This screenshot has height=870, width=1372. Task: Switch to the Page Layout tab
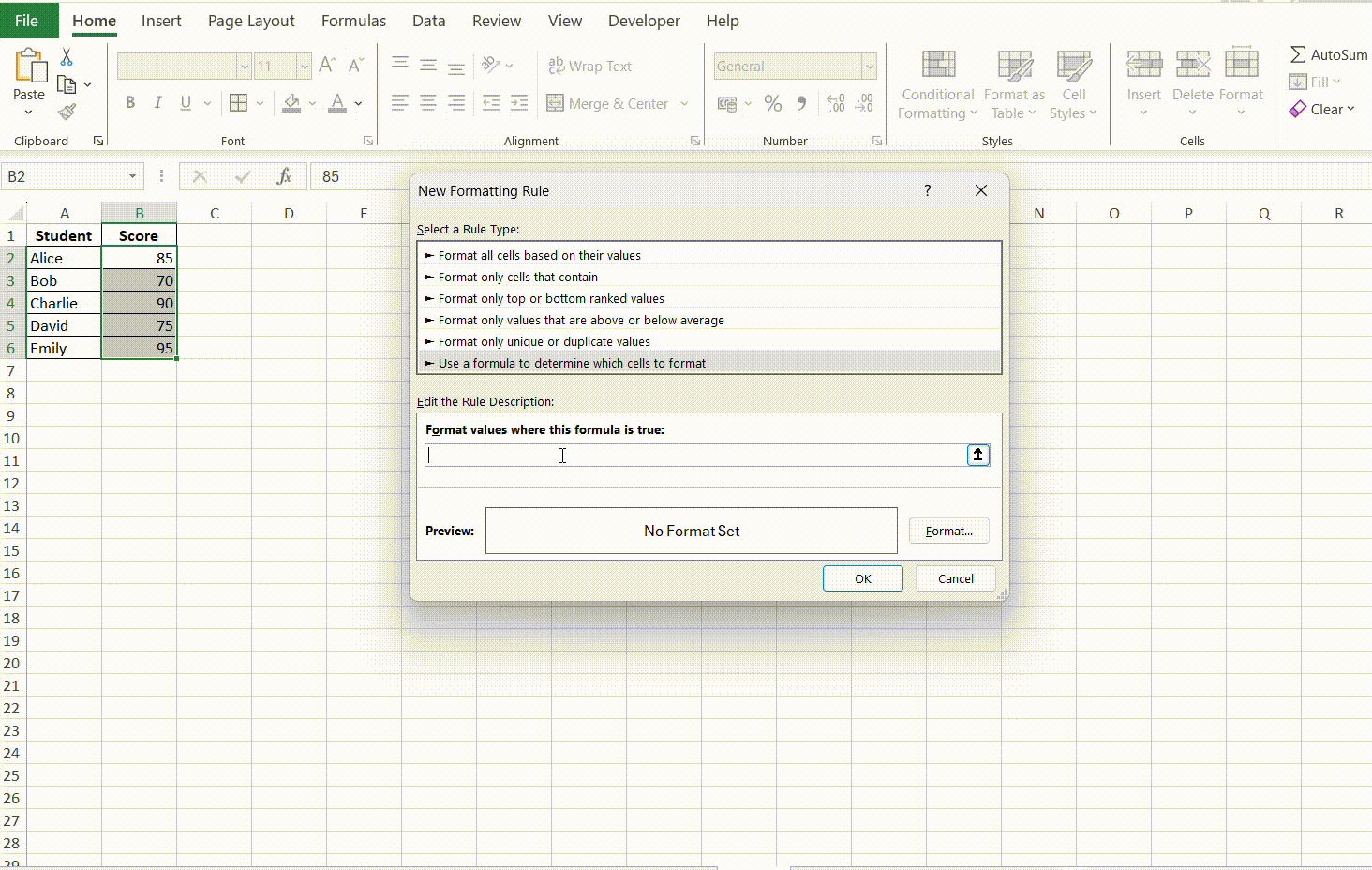pos(251,21)
